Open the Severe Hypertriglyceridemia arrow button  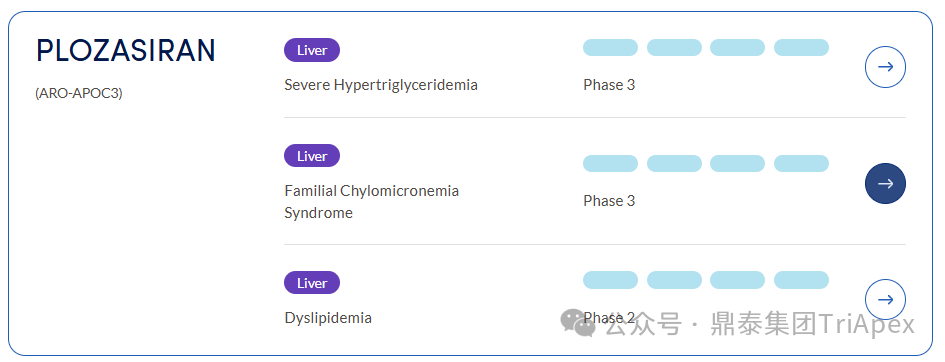point(885,67)
